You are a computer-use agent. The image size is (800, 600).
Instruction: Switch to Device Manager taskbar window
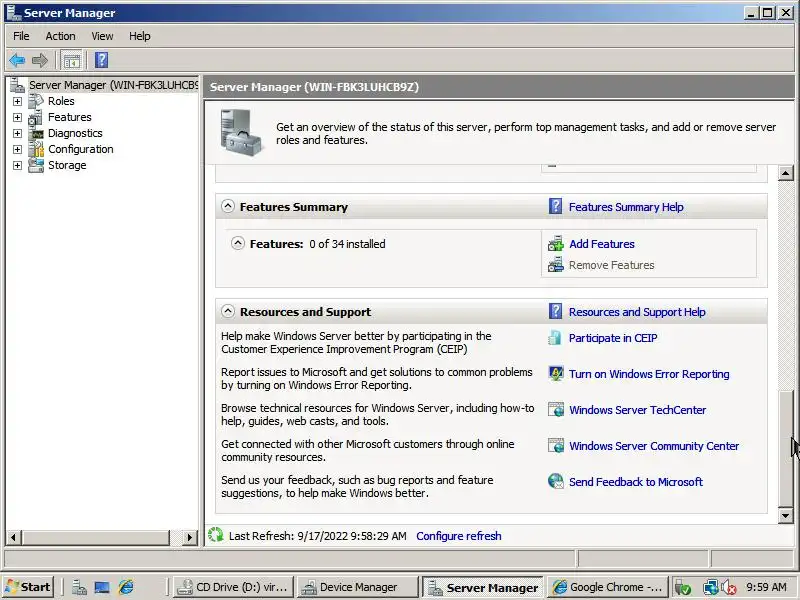[357, 587]
